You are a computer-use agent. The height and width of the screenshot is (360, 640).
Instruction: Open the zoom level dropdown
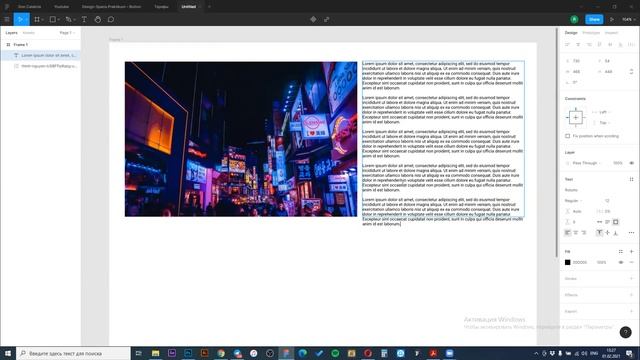(628, 19)
